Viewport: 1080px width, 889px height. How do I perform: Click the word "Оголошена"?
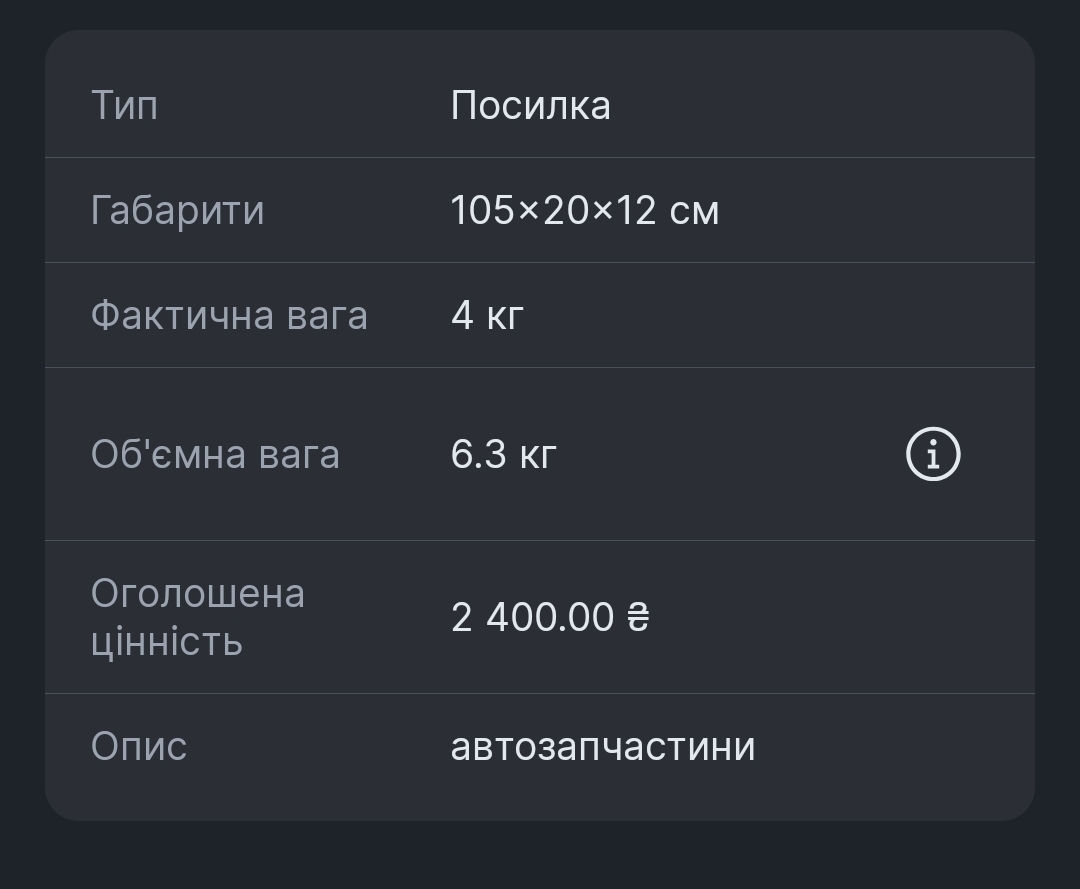[x=197, y=594]
